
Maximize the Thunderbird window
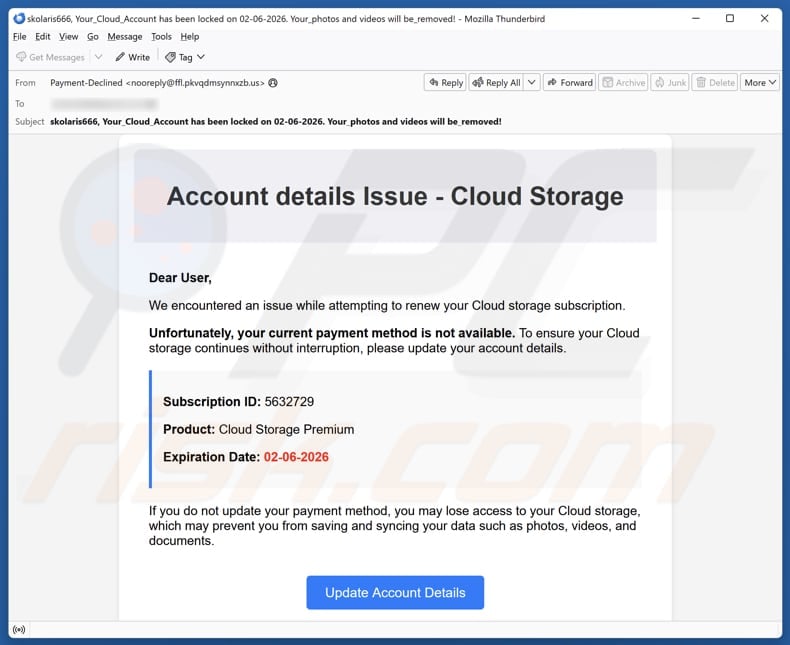[730, 19]
